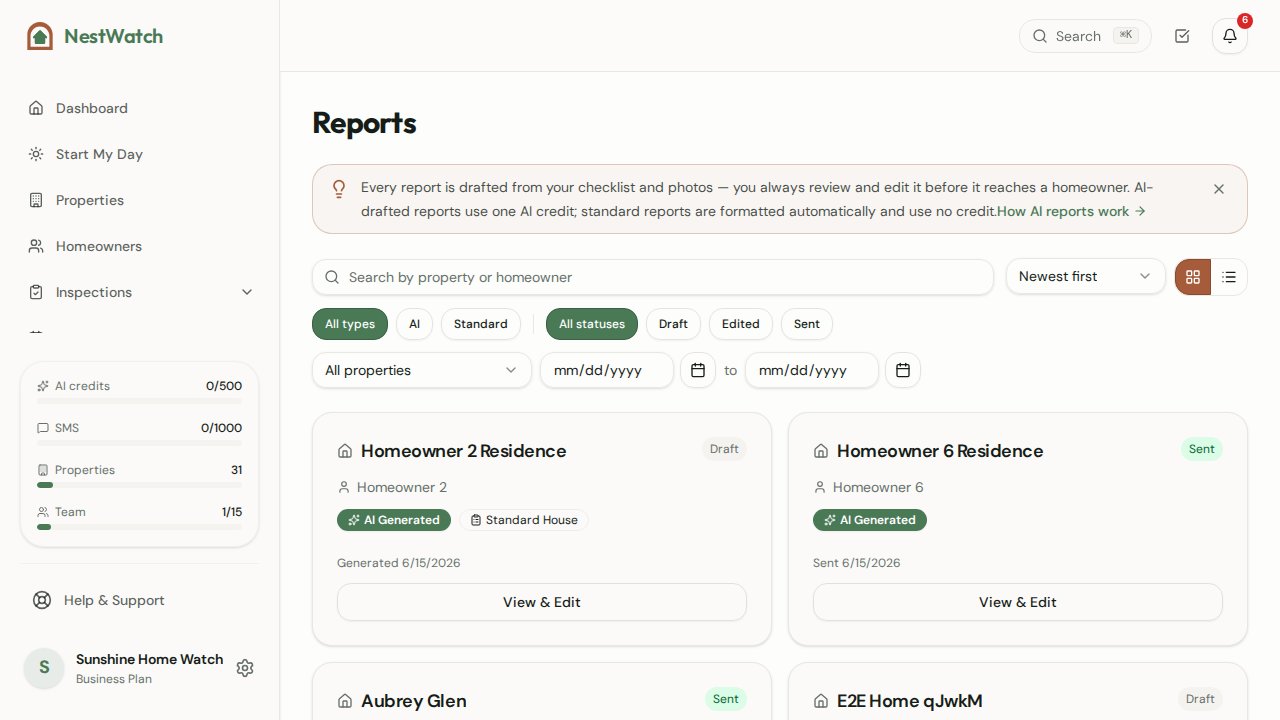Image resolution: width=1280 pixels, height=720 pixels.
Task: Go to Start My Day
Action: 139,154
